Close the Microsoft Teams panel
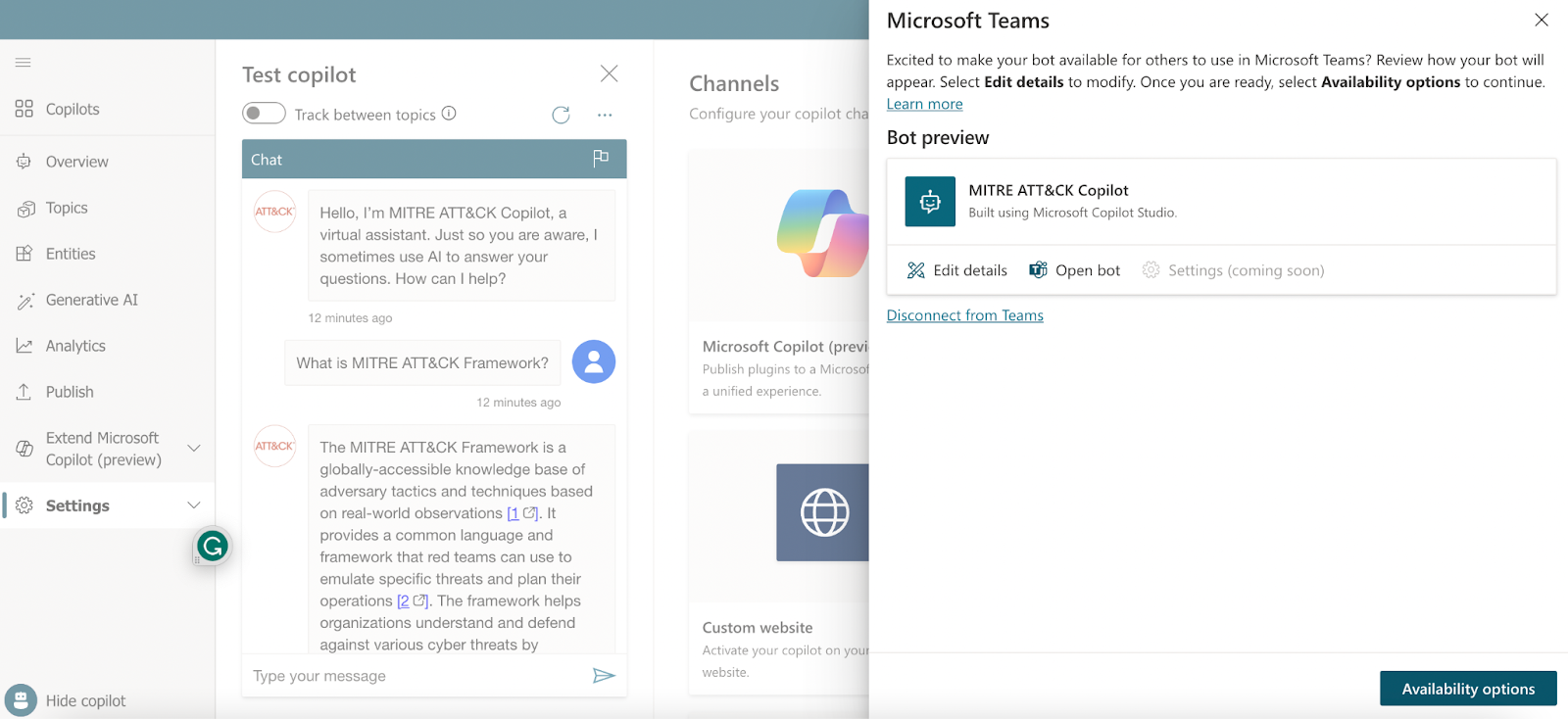 (x=1542, y=20)
